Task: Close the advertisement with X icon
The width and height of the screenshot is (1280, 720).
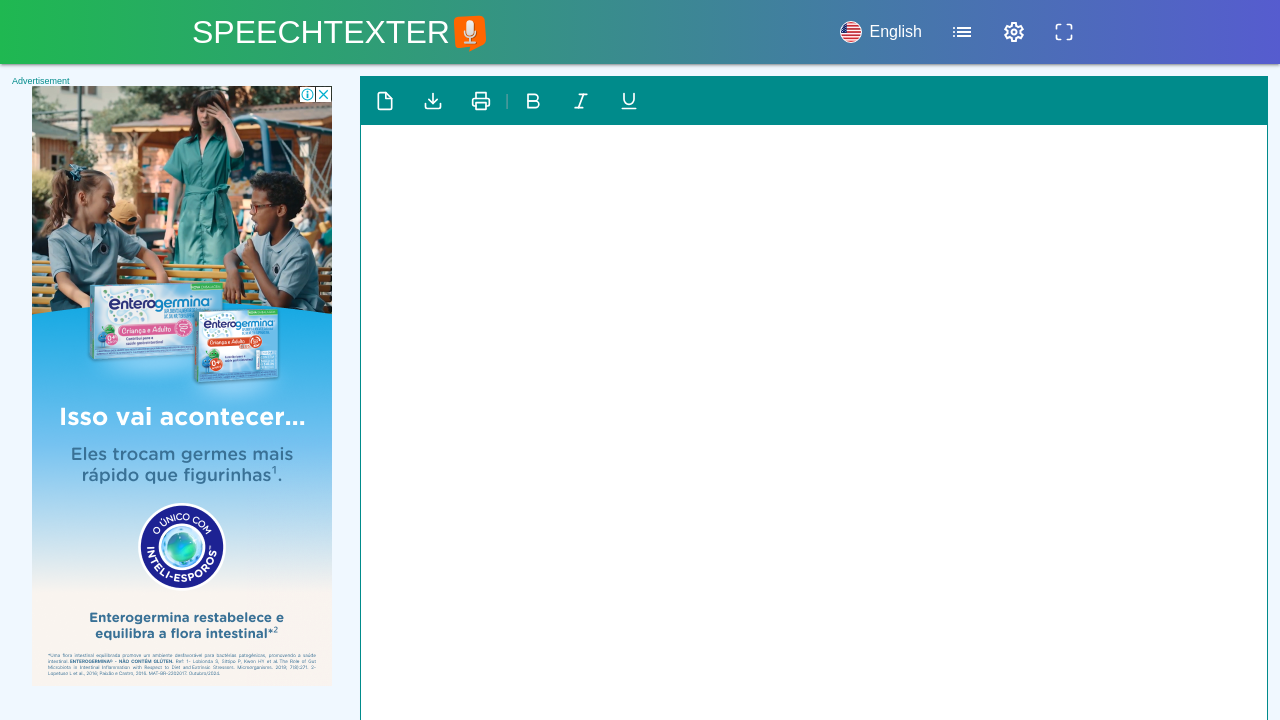Action: (x=324, y=94)
